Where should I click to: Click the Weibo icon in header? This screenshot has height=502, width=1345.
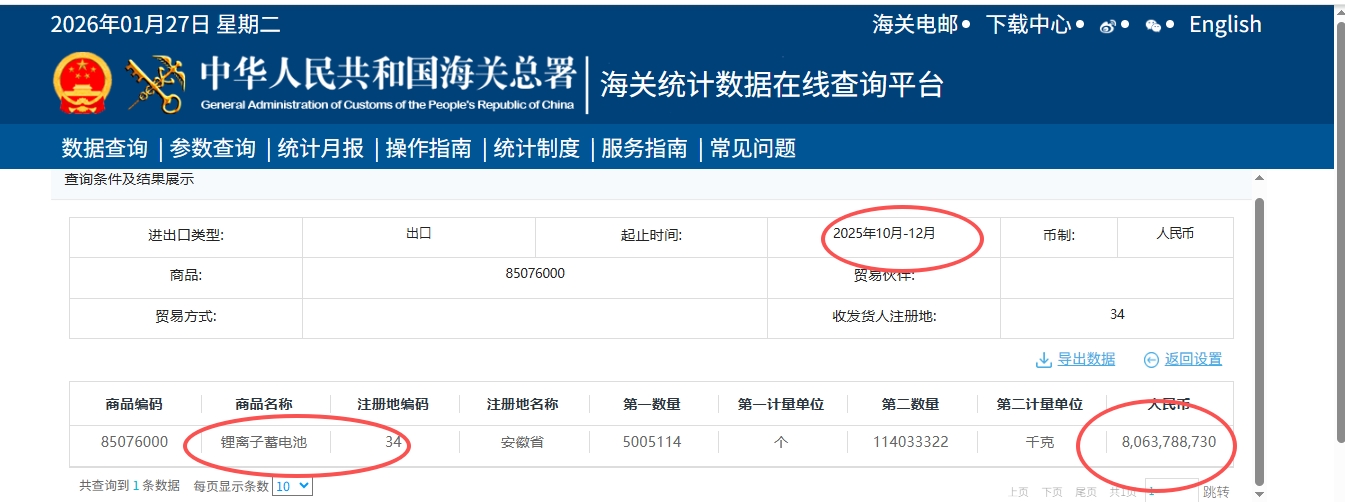[1107, 26]
